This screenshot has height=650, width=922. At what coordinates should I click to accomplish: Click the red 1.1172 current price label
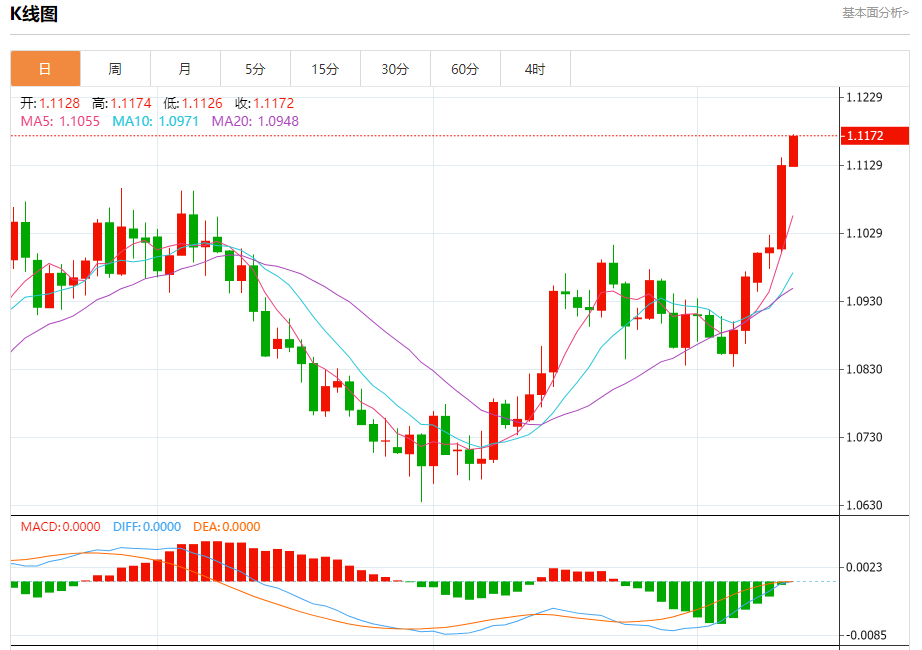(x=875, y=136)
